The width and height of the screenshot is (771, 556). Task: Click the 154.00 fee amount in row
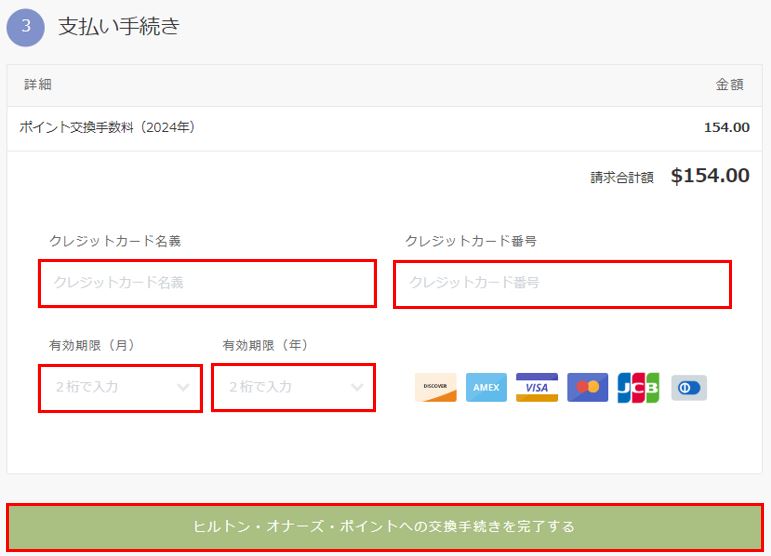pos(727,127)
